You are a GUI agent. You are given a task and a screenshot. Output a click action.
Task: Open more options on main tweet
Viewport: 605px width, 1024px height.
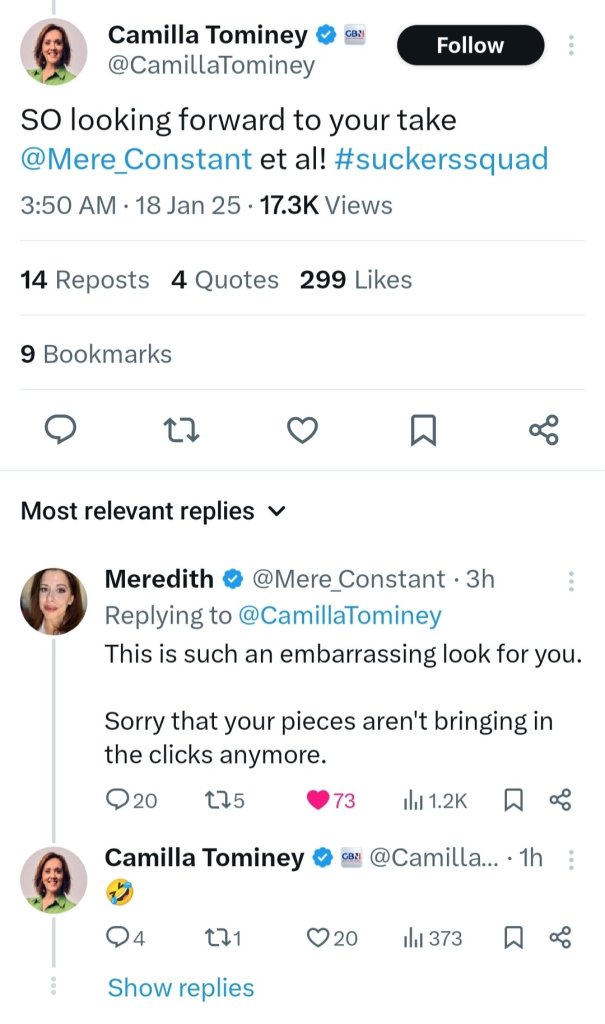pyautogui.click(x=571, y=45)
